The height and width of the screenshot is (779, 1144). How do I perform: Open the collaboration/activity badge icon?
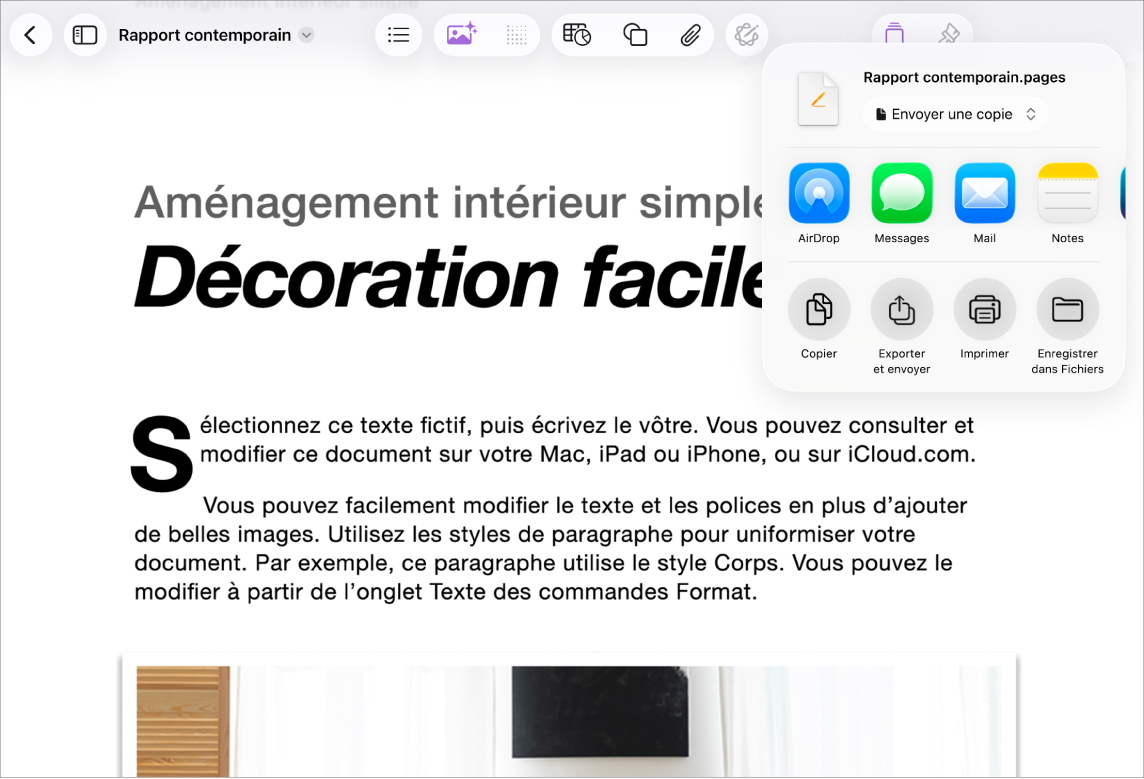pos(747,34)
